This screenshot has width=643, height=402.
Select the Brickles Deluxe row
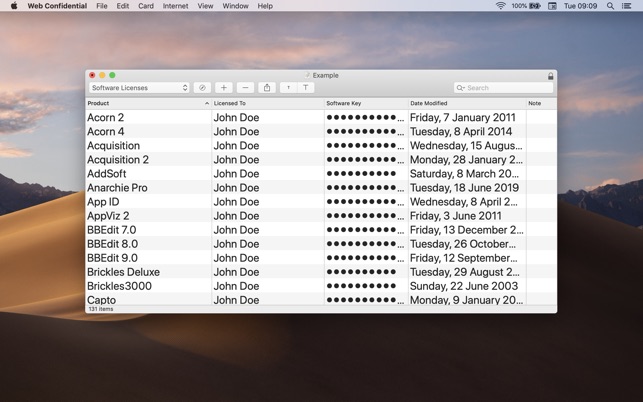pos(321,272)
